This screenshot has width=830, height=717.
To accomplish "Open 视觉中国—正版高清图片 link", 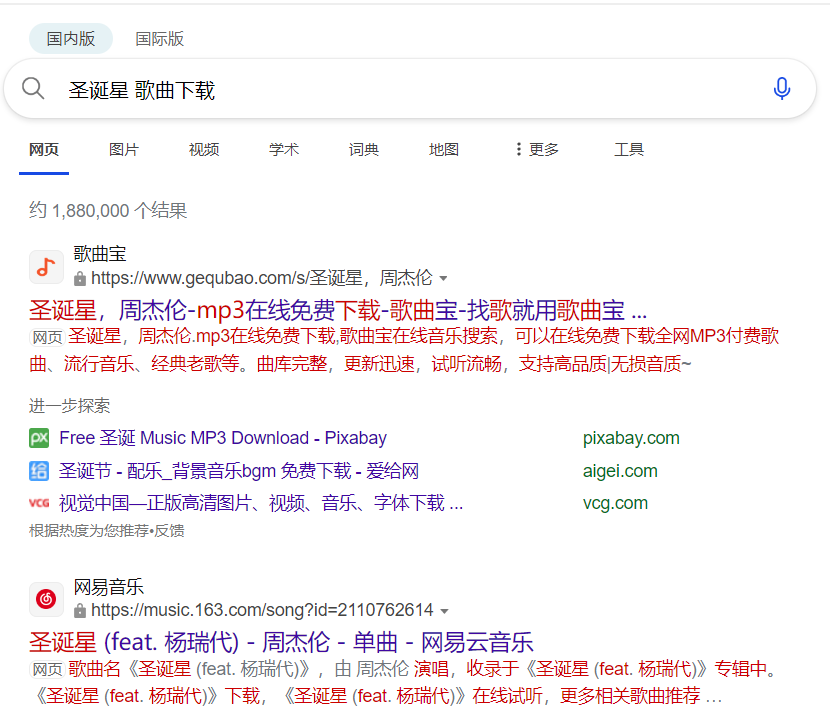I will 261,503.
